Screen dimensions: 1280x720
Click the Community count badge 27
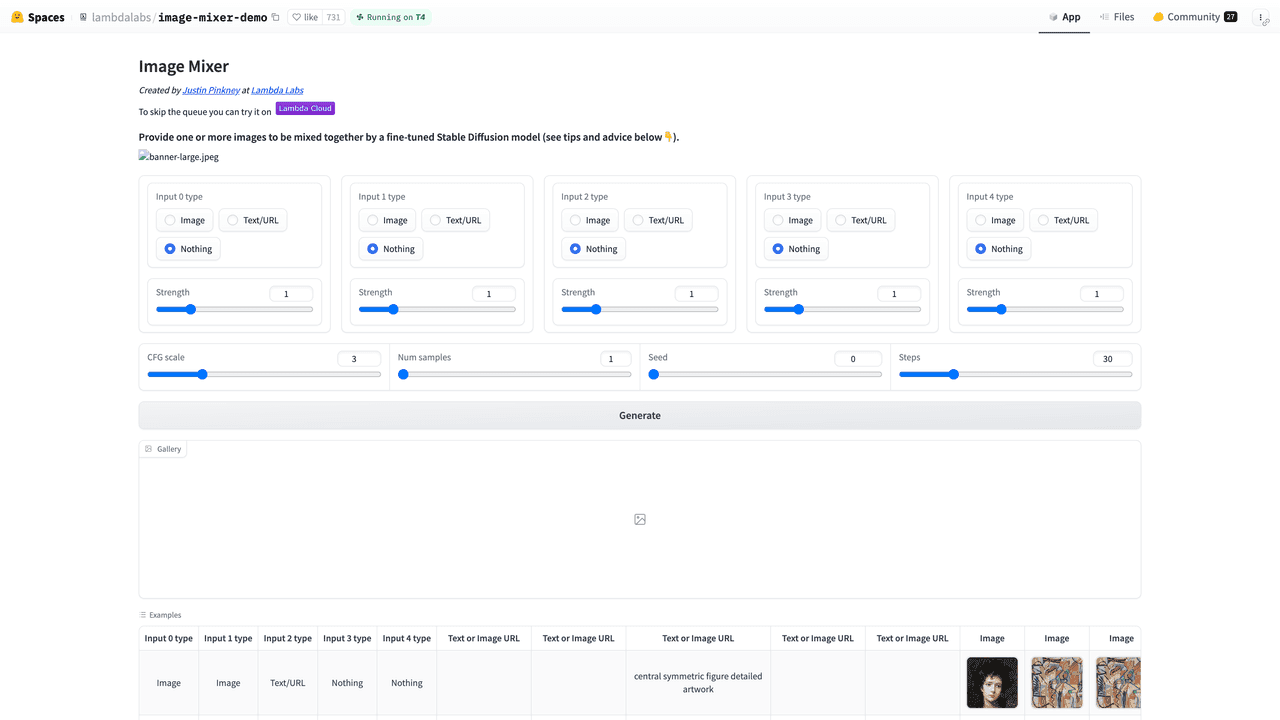(x=1230, y=17)
